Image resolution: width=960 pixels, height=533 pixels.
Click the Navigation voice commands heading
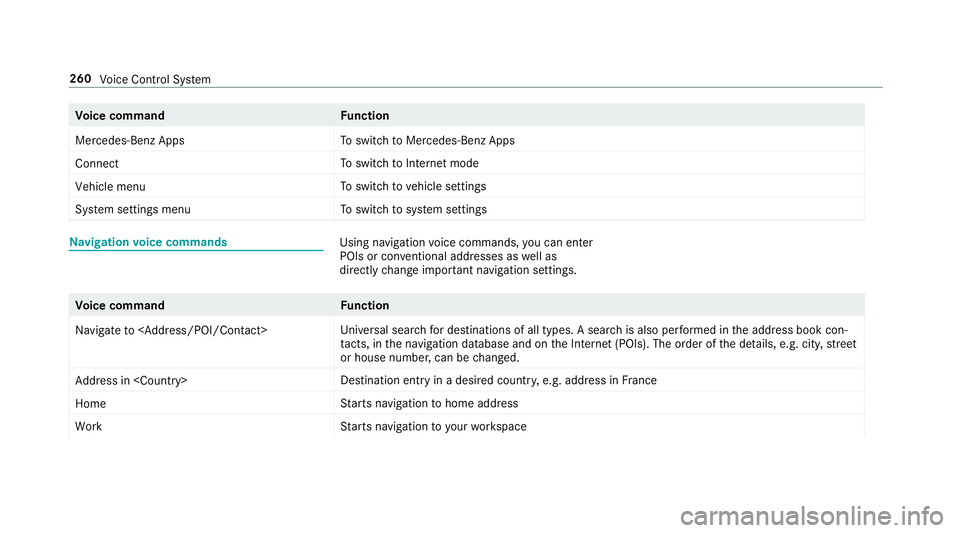(148, 242)
